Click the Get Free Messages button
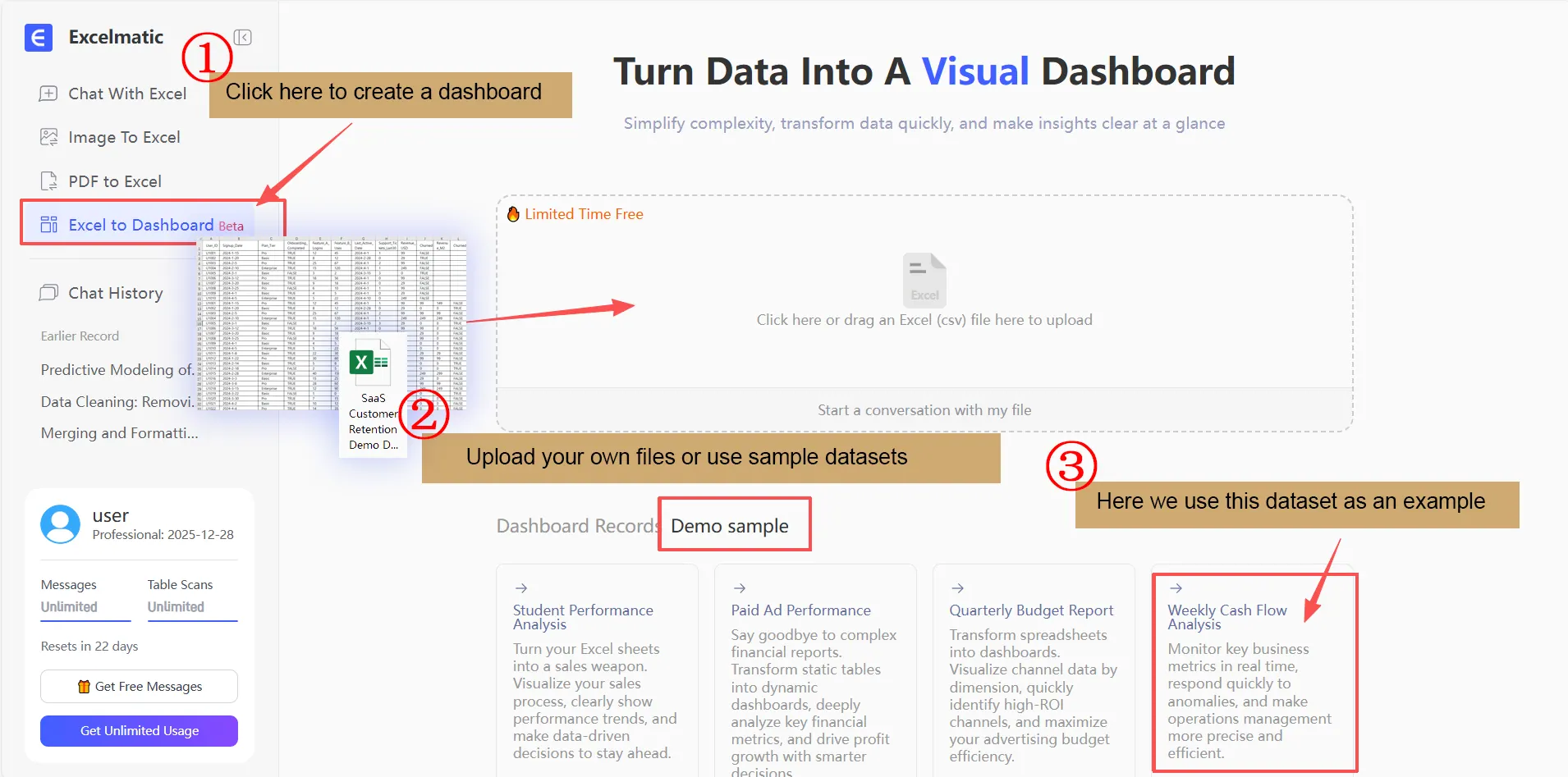1568x777 pixels. coord(138,686)
